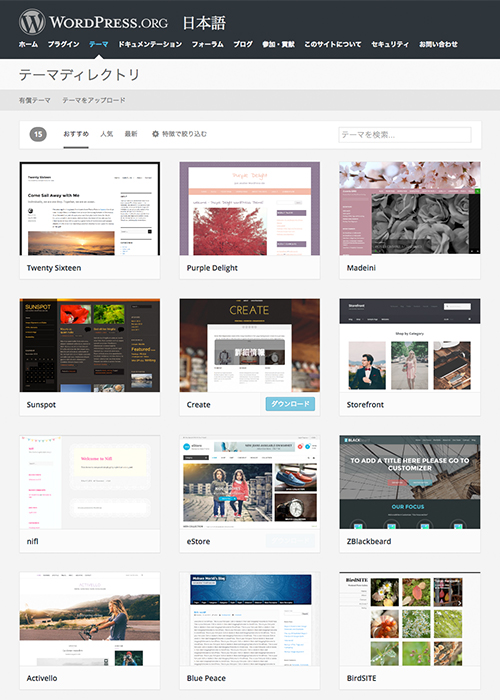500x700 pixels.
Task: Switch to the 人気 tab
Action: [107, 134]
